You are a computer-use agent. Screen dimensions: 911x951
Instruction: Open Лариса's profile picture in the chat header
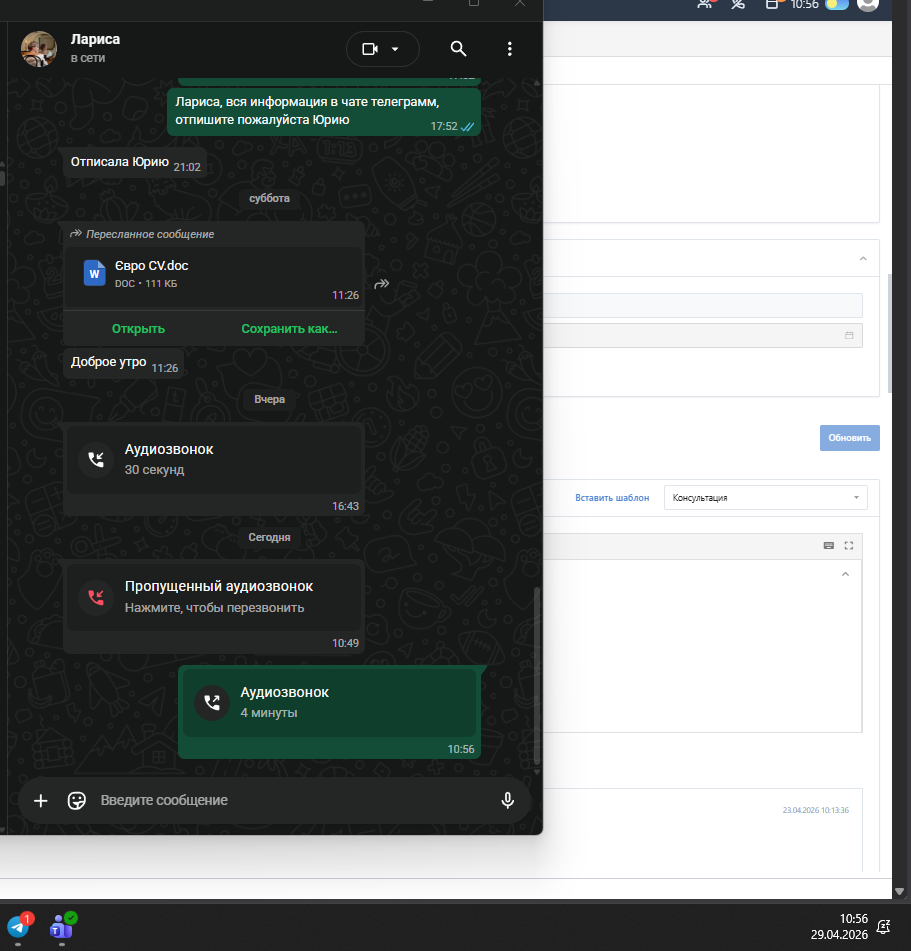point(39,49)
